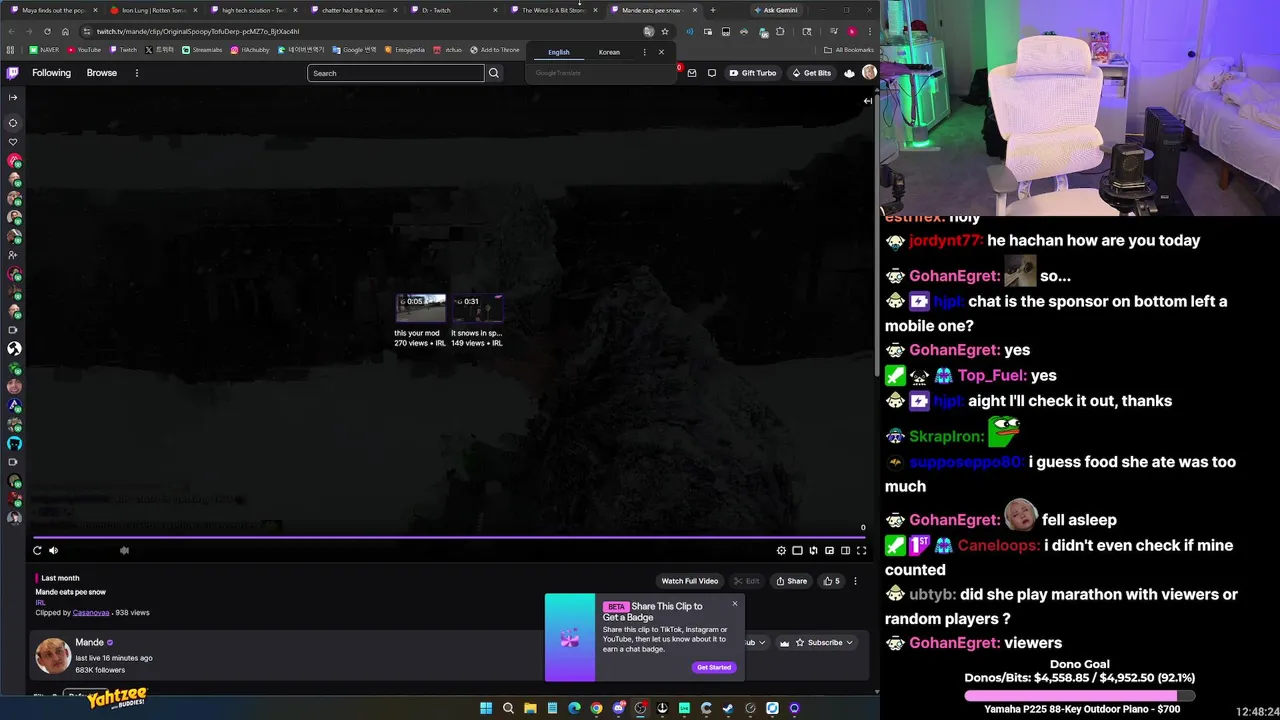Open the Emojipedia bookmark
The image size is (1280, 720).
click(405, 50)
